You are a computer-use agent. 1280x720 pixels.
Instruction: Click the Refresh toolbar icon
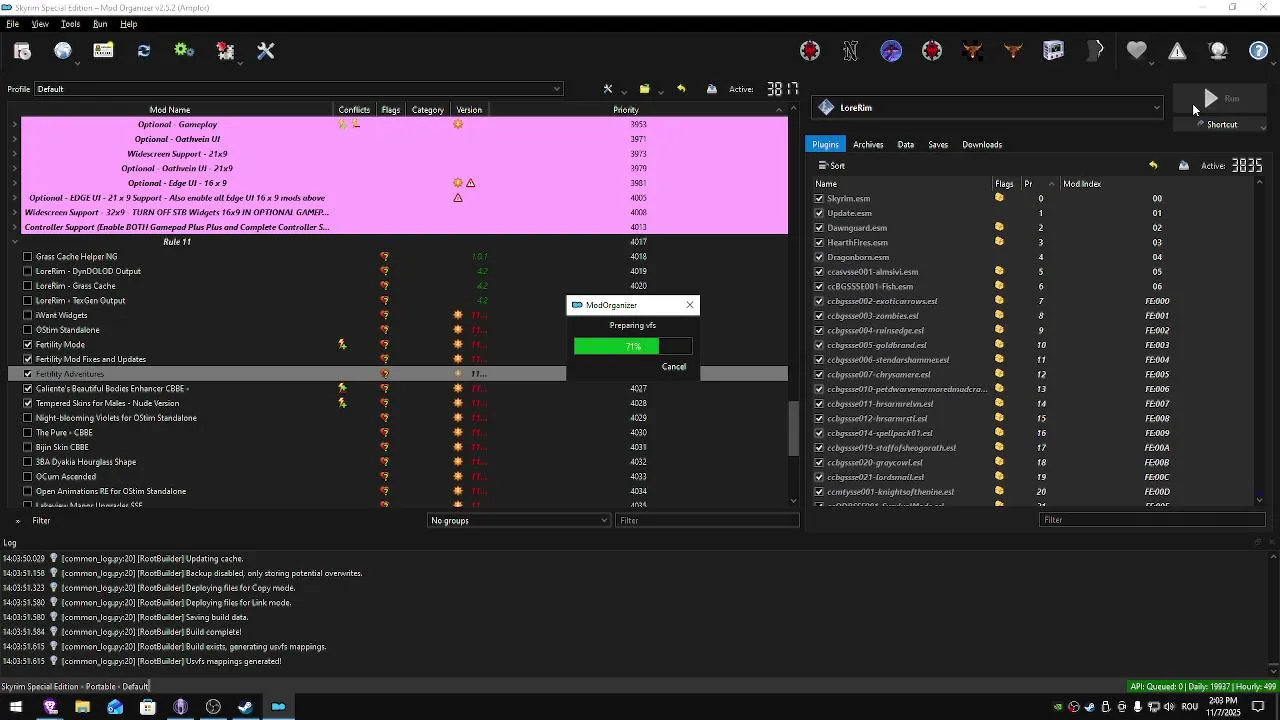pos(144,51)
